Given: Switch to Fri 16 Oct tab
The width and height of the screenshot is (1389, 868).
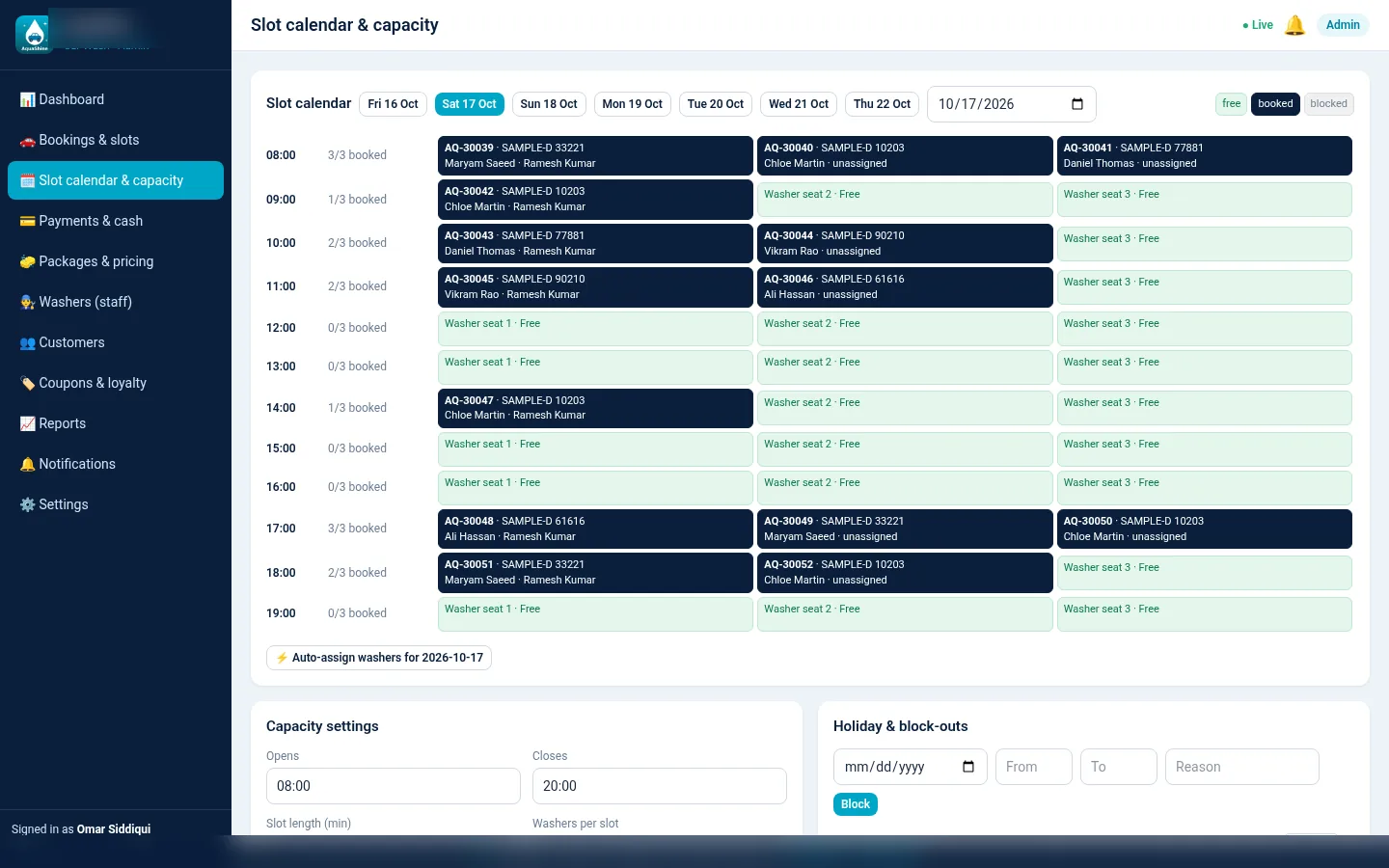Looking at the screenshot, I should pos(393,104).
